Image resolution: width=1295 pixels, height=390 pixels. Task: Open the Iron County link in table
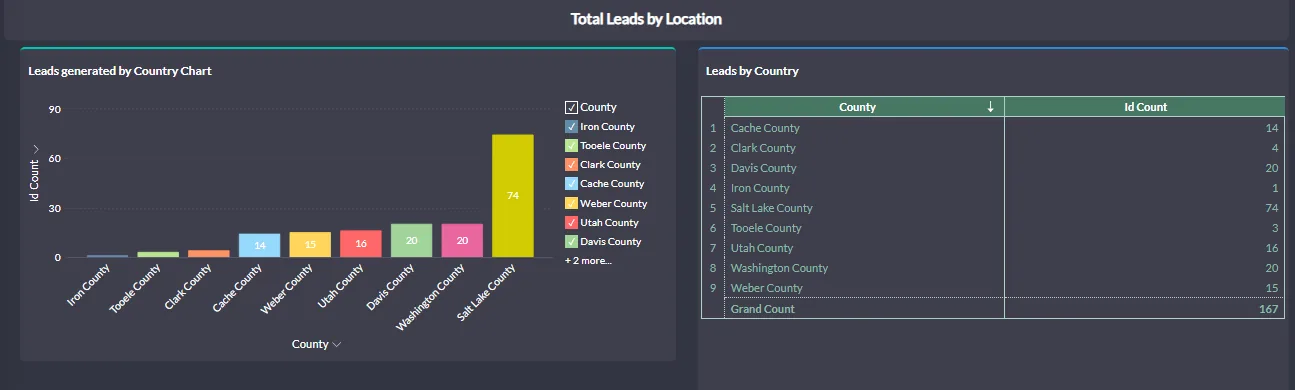point(760,188)
